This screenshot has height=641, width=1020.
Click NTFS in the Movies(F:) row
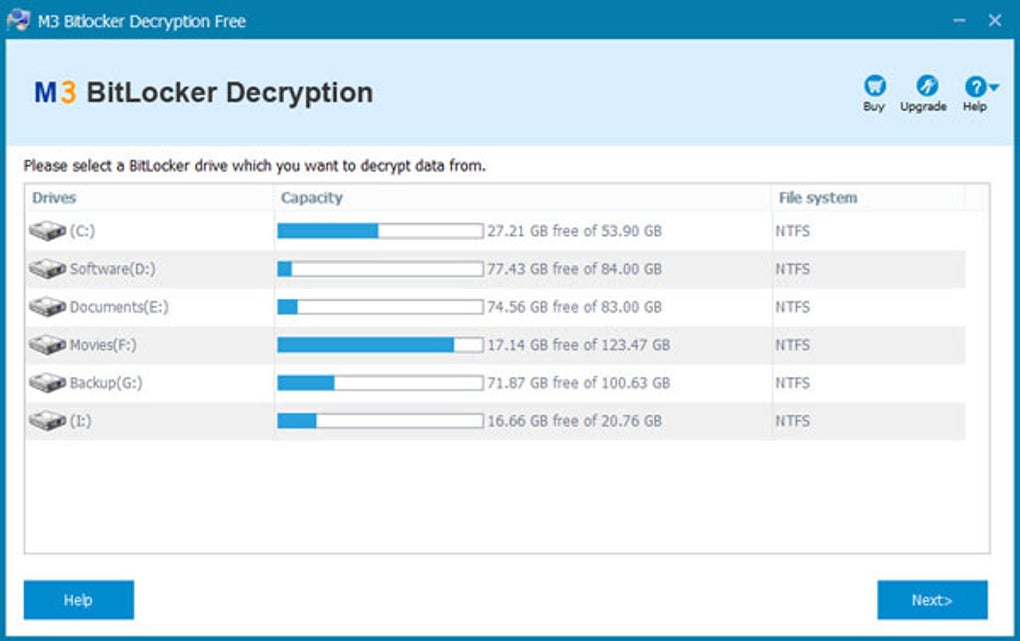792,345
